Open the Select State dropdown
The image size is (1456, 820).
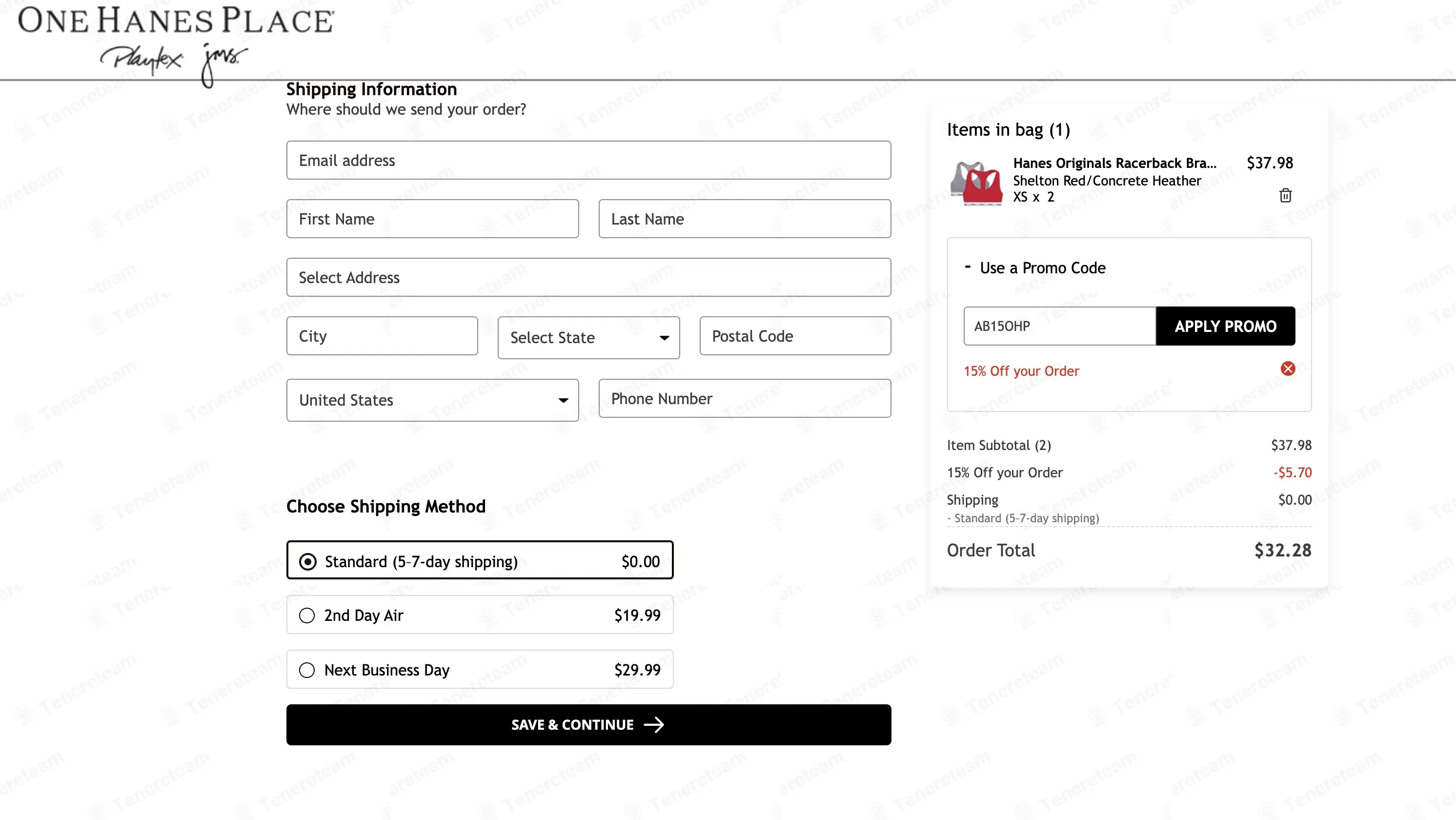point(588,338)
